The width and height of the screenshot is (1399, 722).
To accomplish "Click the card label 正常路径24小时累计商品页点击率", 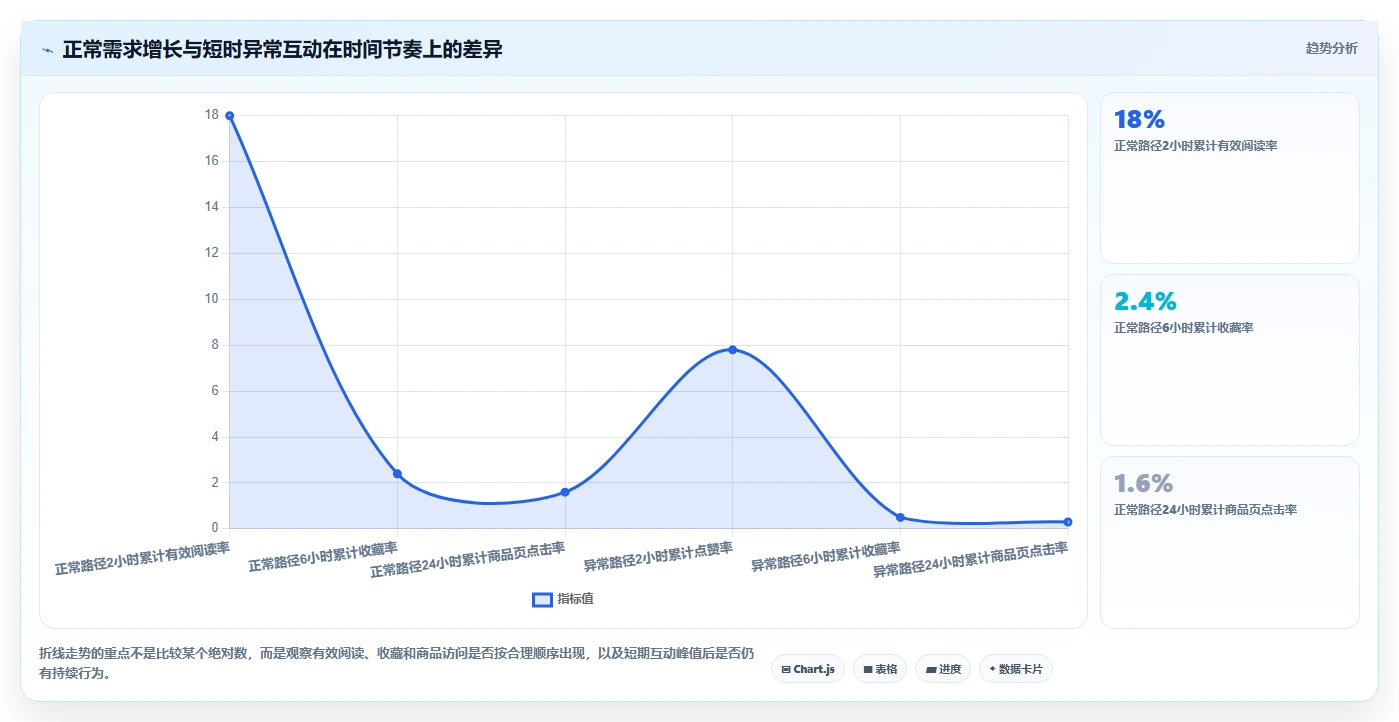I will tap(1205, 510).
